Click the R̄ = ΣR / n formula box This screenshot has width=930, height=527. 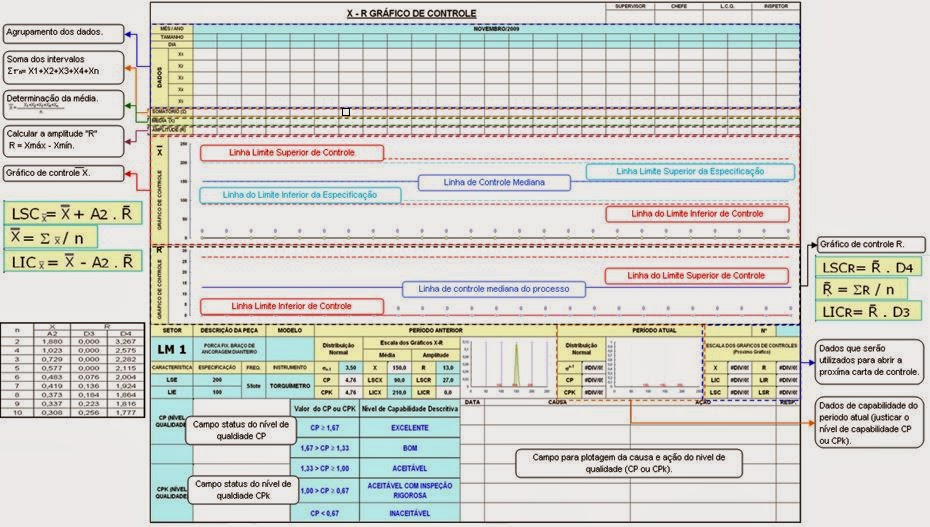861,289
